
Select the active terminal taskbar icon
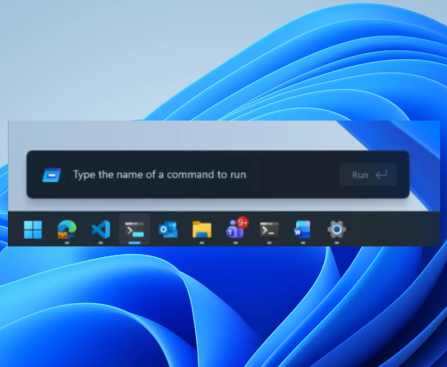pos(135,230)
